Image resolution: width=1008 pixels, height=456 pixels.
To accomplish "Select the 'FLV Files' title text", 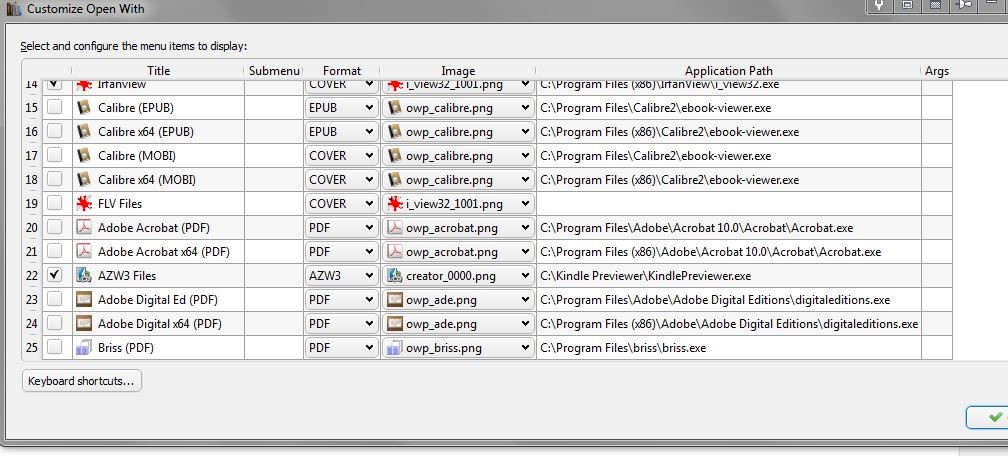I will pyautogui.click(x=120, y=204).
